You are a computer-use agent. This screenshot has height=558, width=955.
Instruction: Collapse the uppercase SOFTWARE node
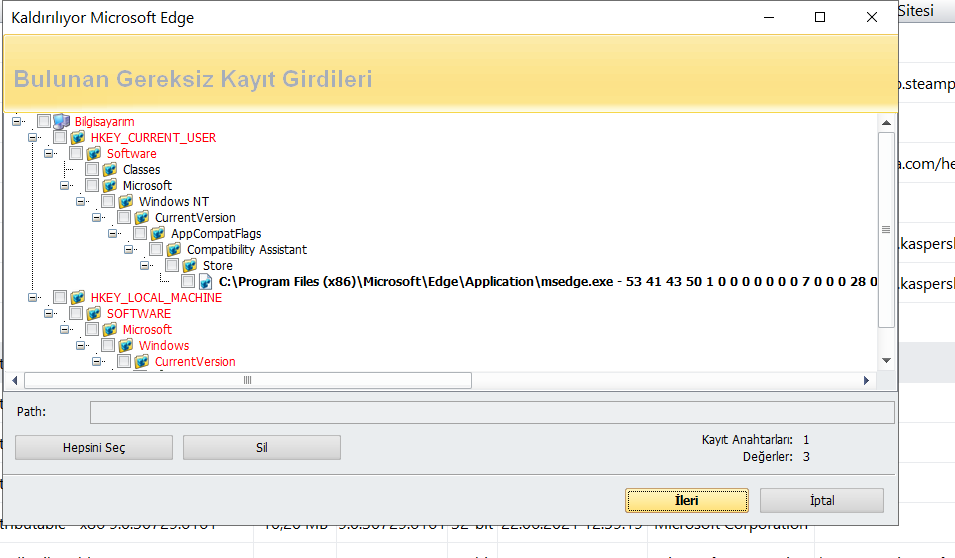(x=48, y=313)
